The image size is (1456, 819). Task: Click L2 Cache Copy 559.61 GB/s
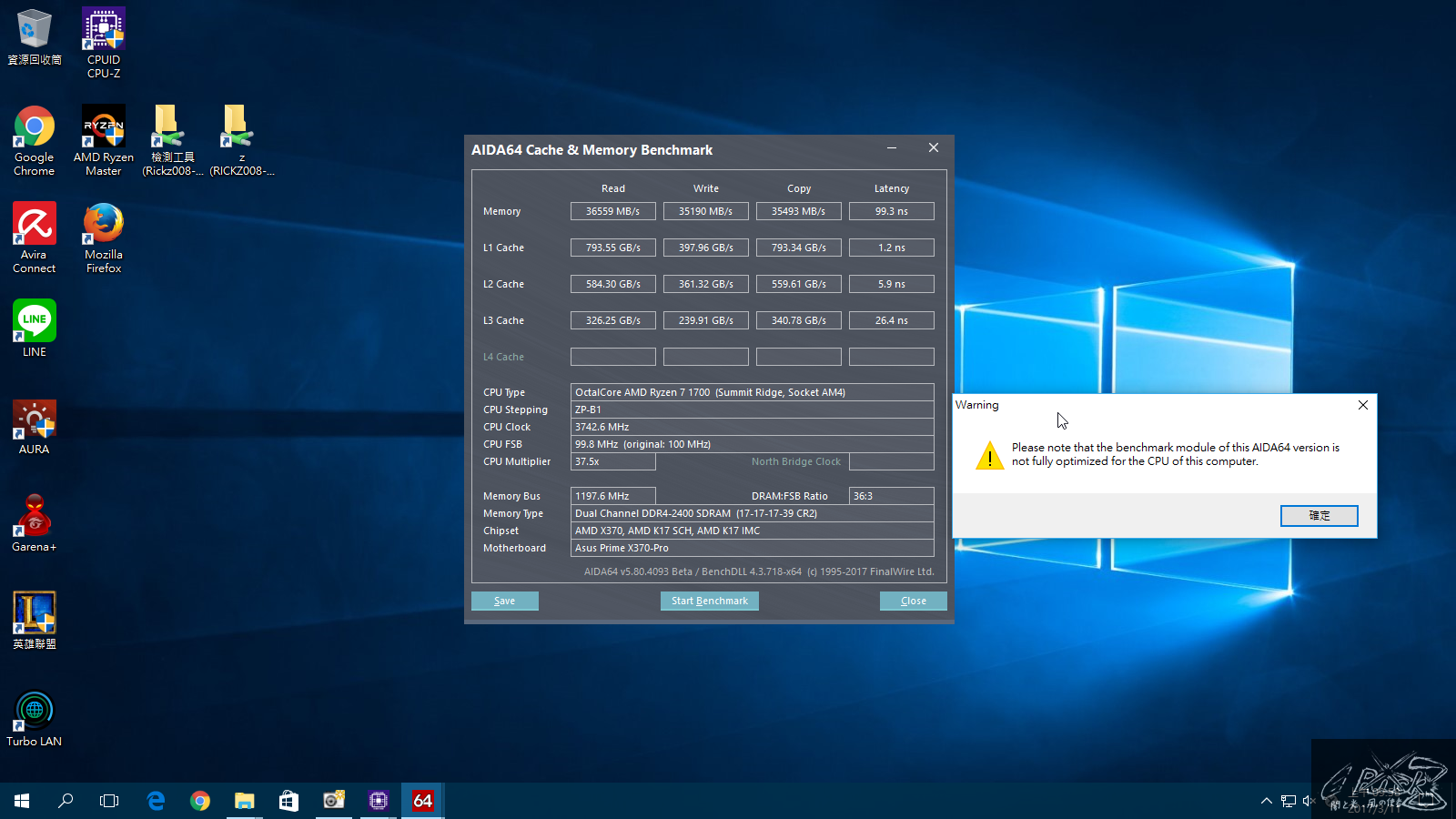[799, 284]
